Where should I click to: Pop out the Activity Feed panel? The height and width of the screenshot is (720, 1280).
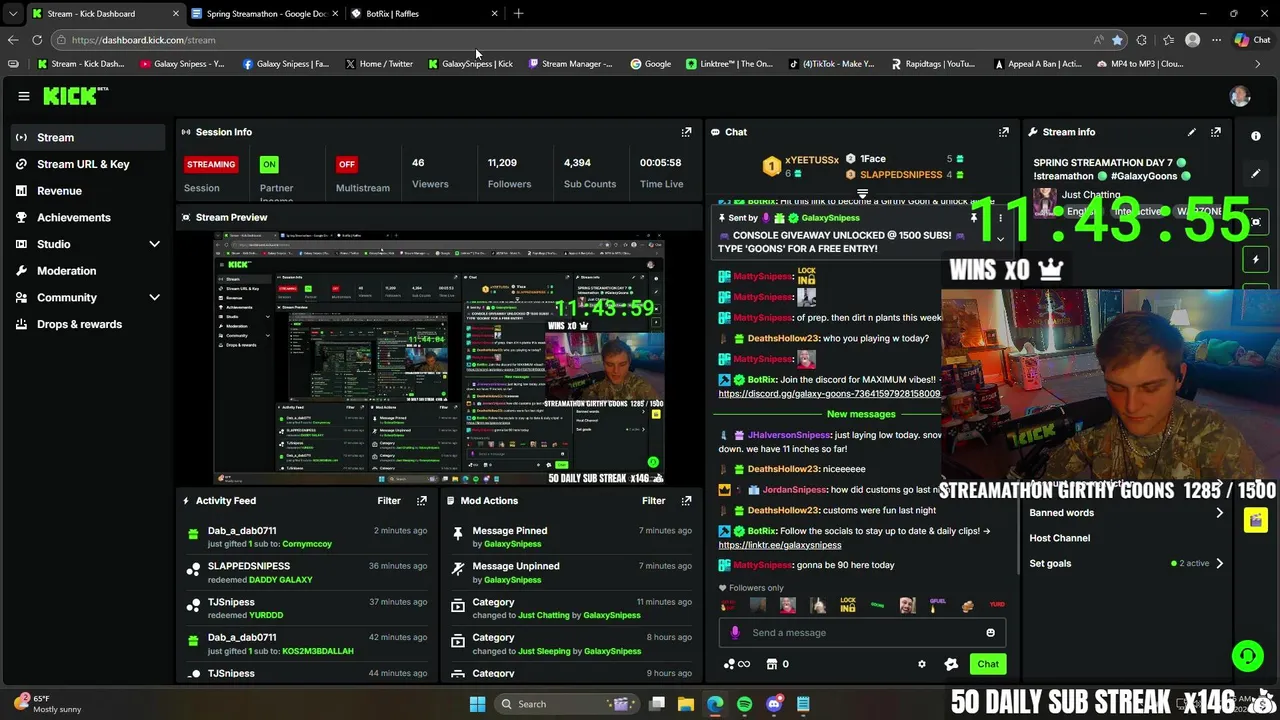click(421, 501)
